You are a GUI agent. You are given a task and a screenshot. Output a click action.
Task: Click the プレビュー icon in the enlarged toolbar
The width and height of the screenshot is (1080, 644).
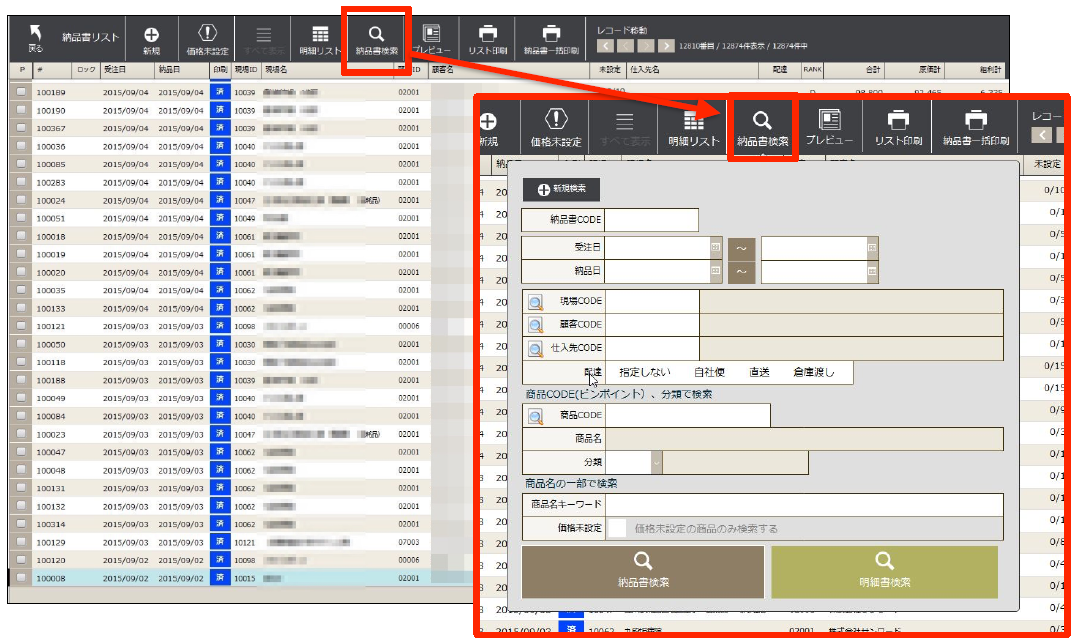829,120
